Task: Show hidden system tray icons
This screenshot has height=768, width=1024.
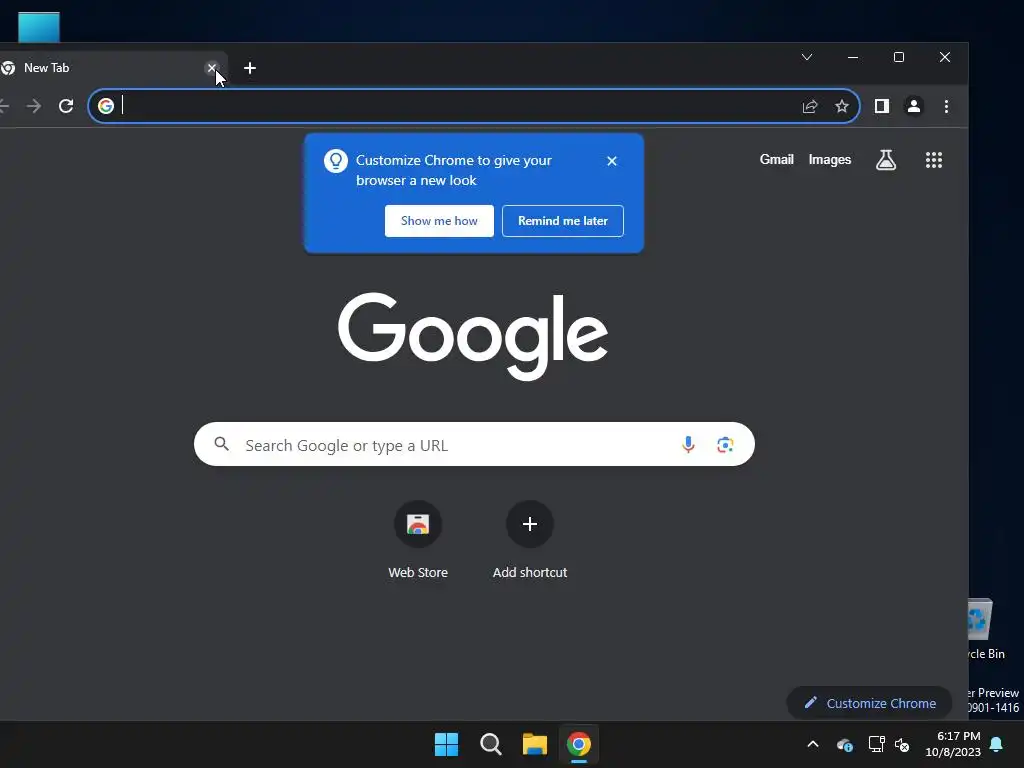Action: tap(812, 744)
